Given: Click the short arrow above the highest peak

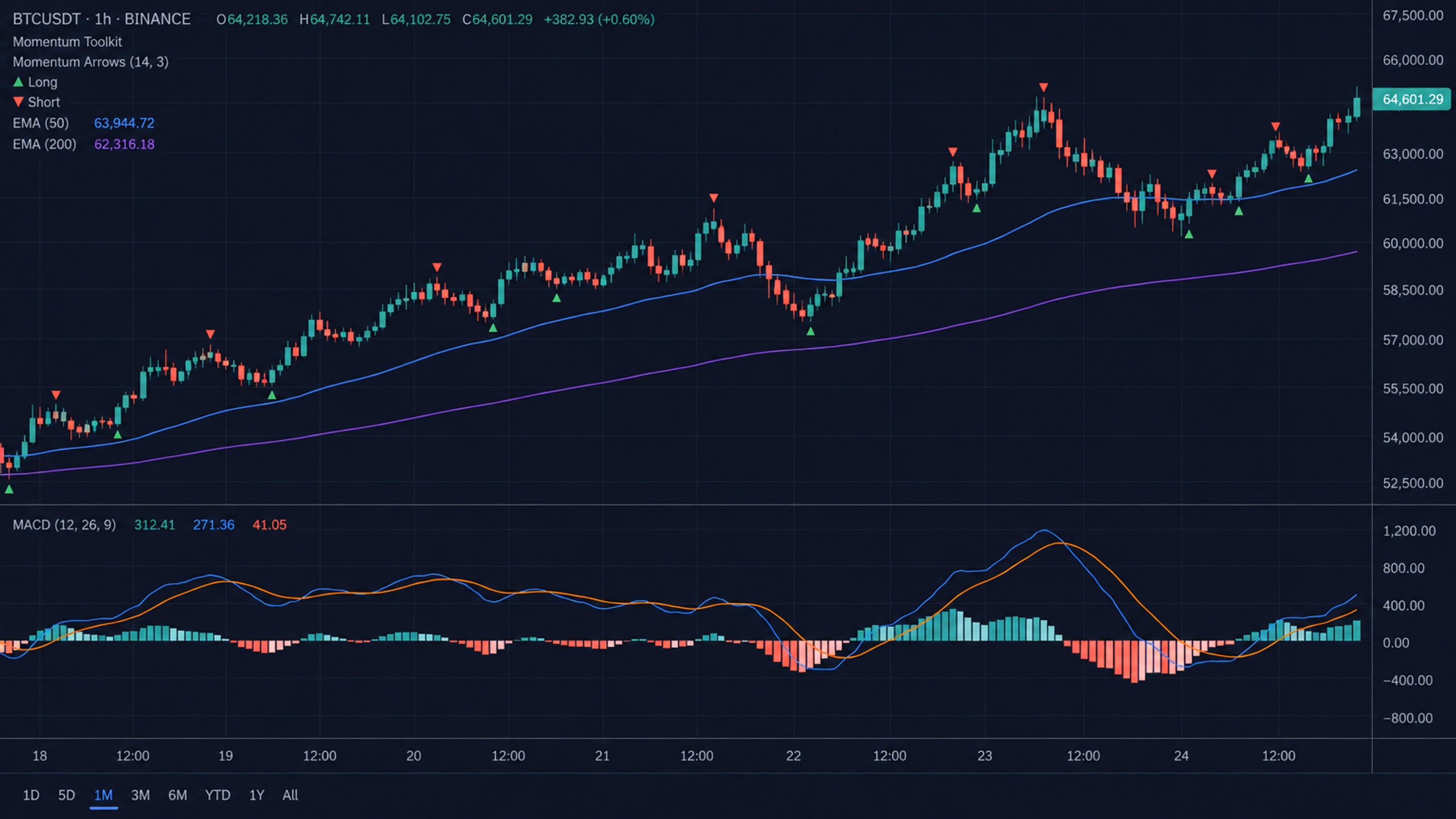Looking at the screenshot, I should pyautogui.click(x=1043, y=87).
